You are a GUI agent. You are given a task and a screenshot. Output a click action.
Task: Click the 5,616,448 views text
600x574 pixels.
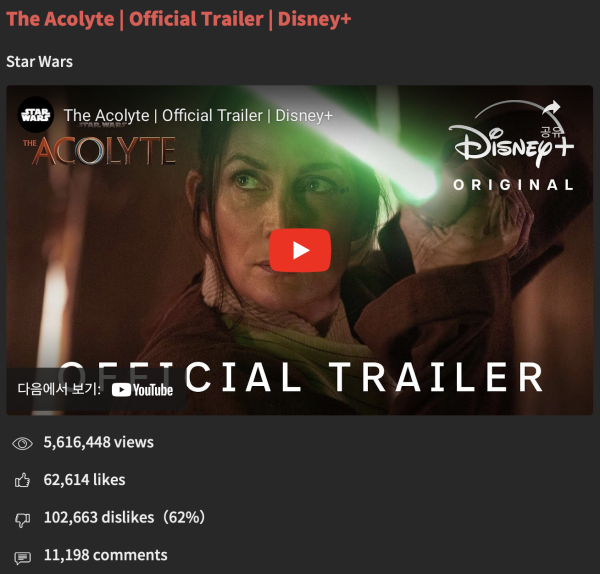98,442
